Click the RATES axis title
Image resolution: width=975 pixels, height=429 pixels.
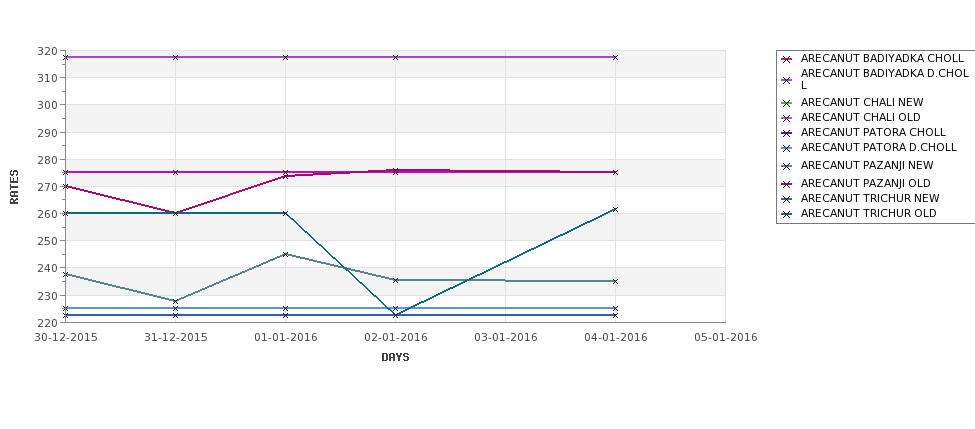14,187
